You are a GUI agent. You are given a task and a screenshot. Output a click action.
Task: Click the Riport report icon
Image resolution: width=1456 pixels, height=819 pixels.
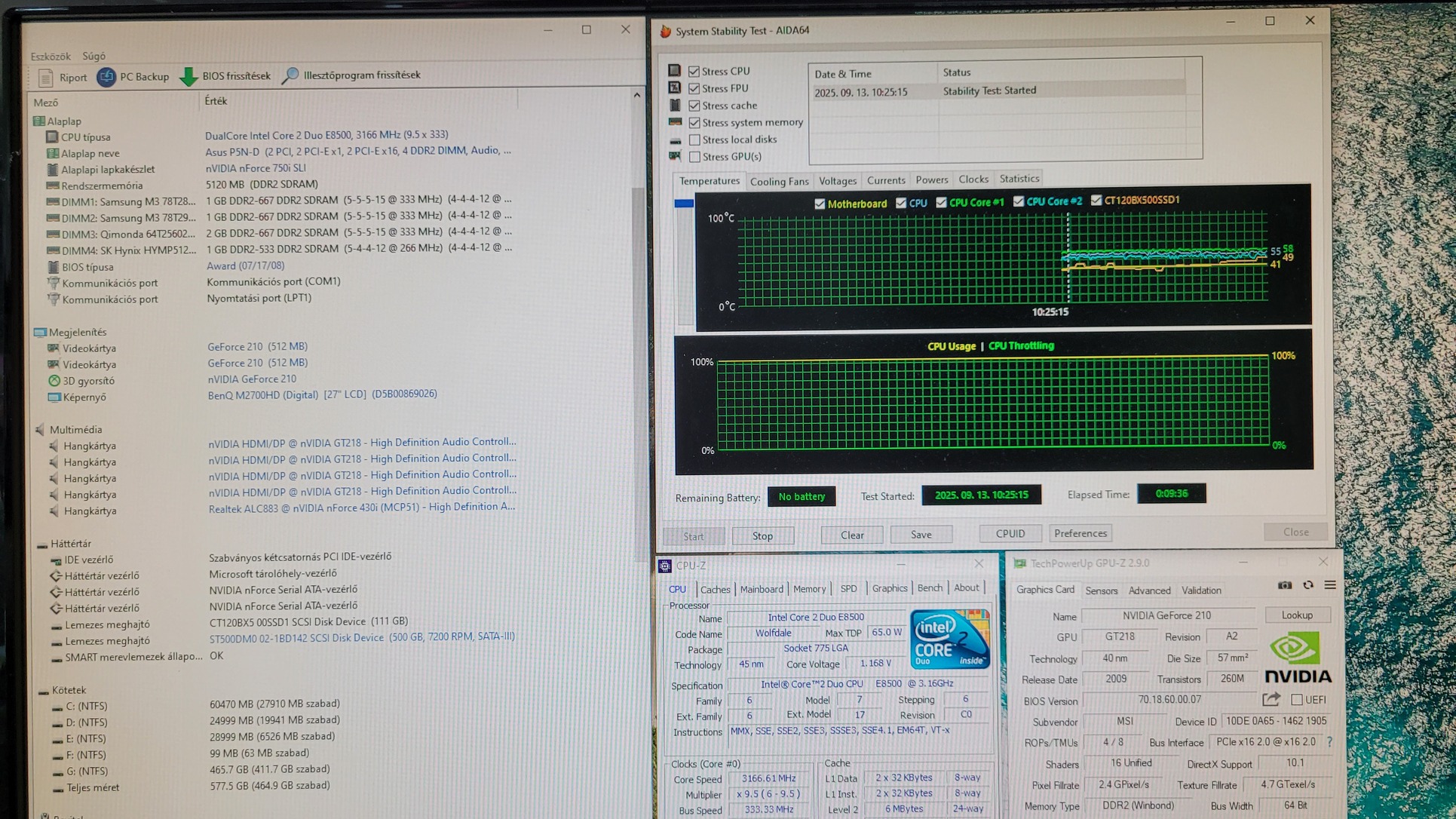45,77
